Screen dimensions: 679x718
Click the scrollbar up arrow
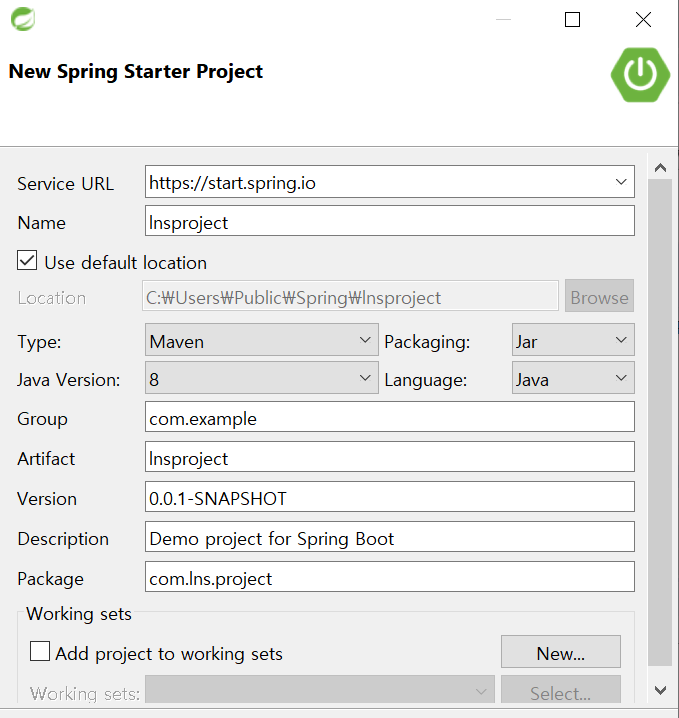click(x=660, y=168)
